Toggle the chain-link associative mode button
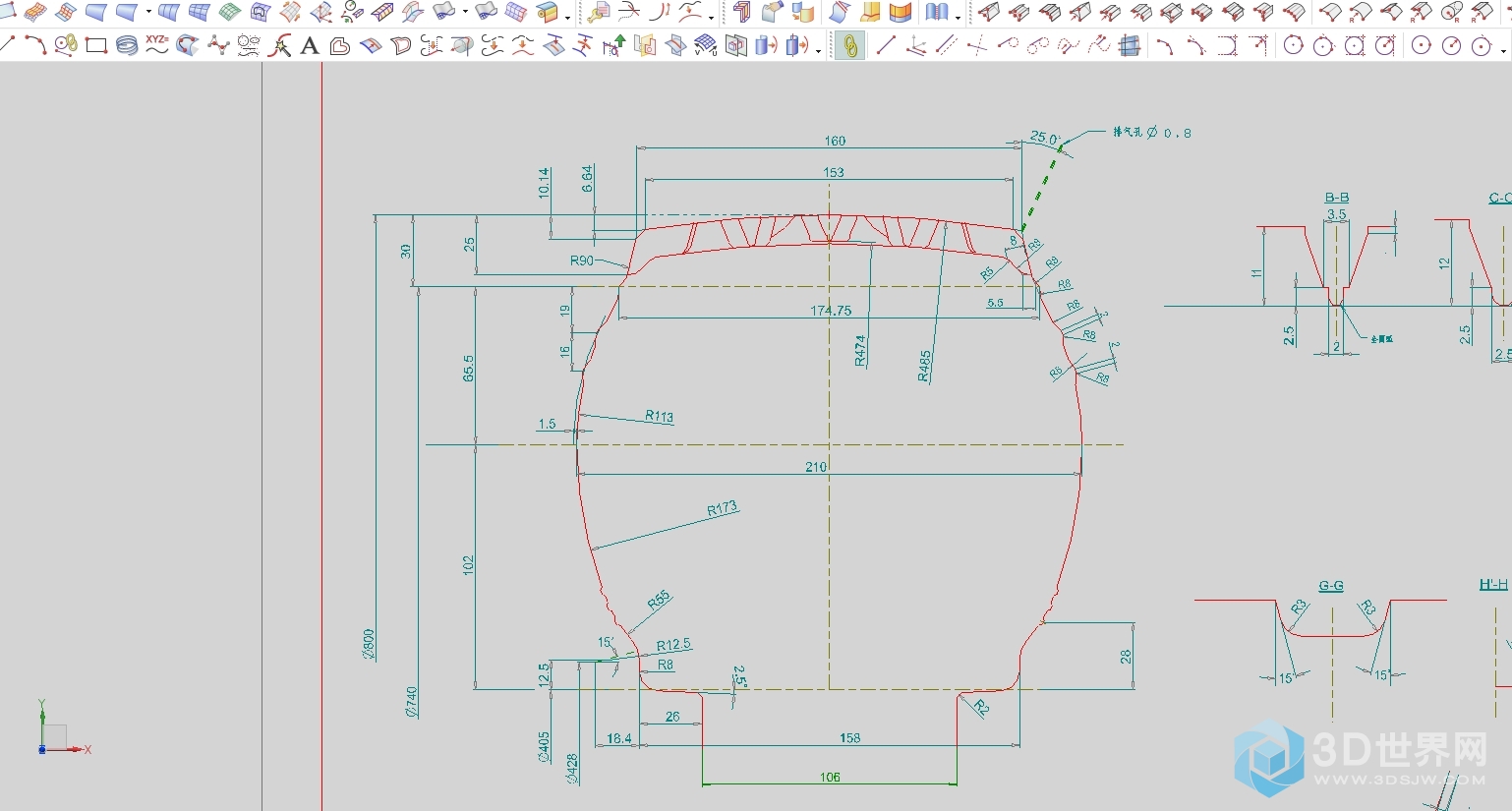 [849, 45]
